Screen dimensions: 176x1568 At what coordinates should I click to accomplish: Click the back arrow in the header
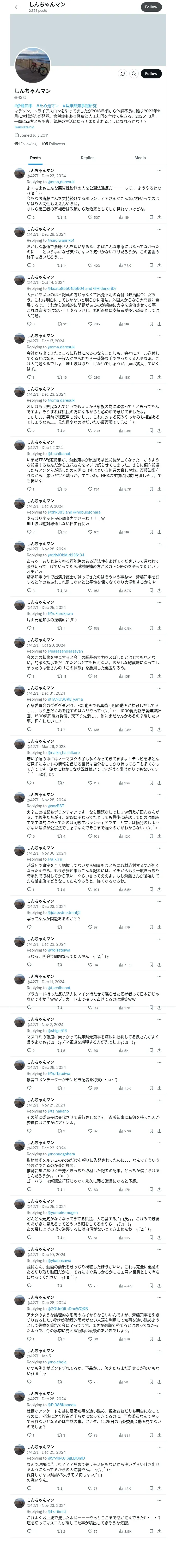coord(17,7)
